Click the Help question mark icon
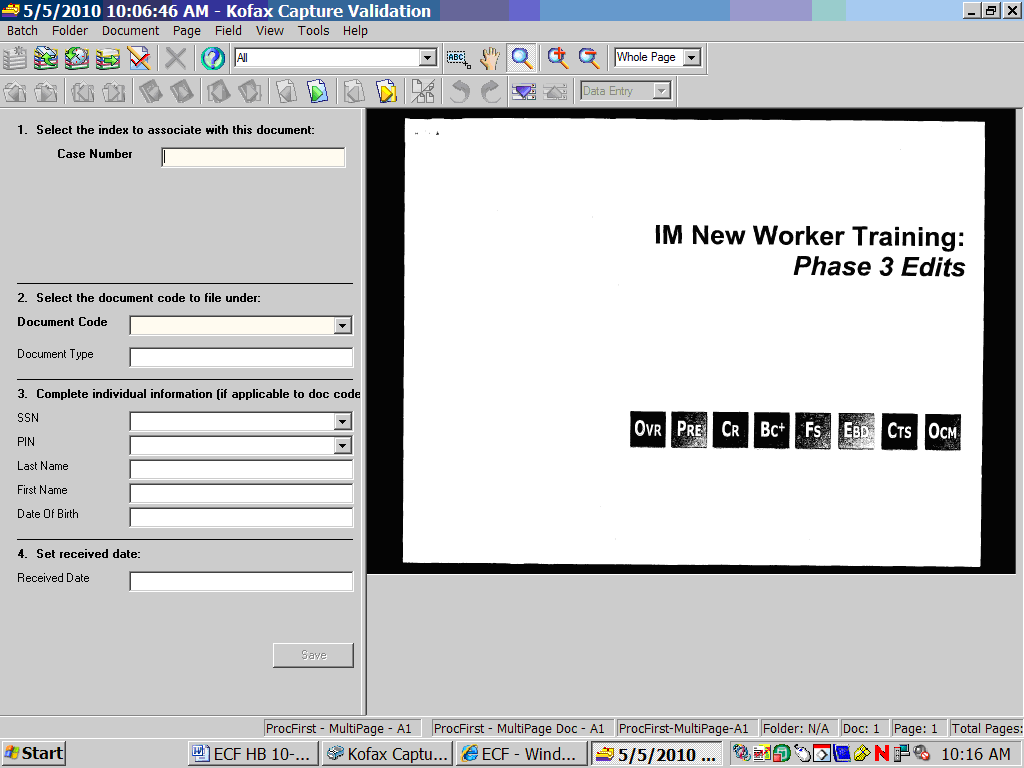Screen dimensions: 1024x768 click(212, 58)
